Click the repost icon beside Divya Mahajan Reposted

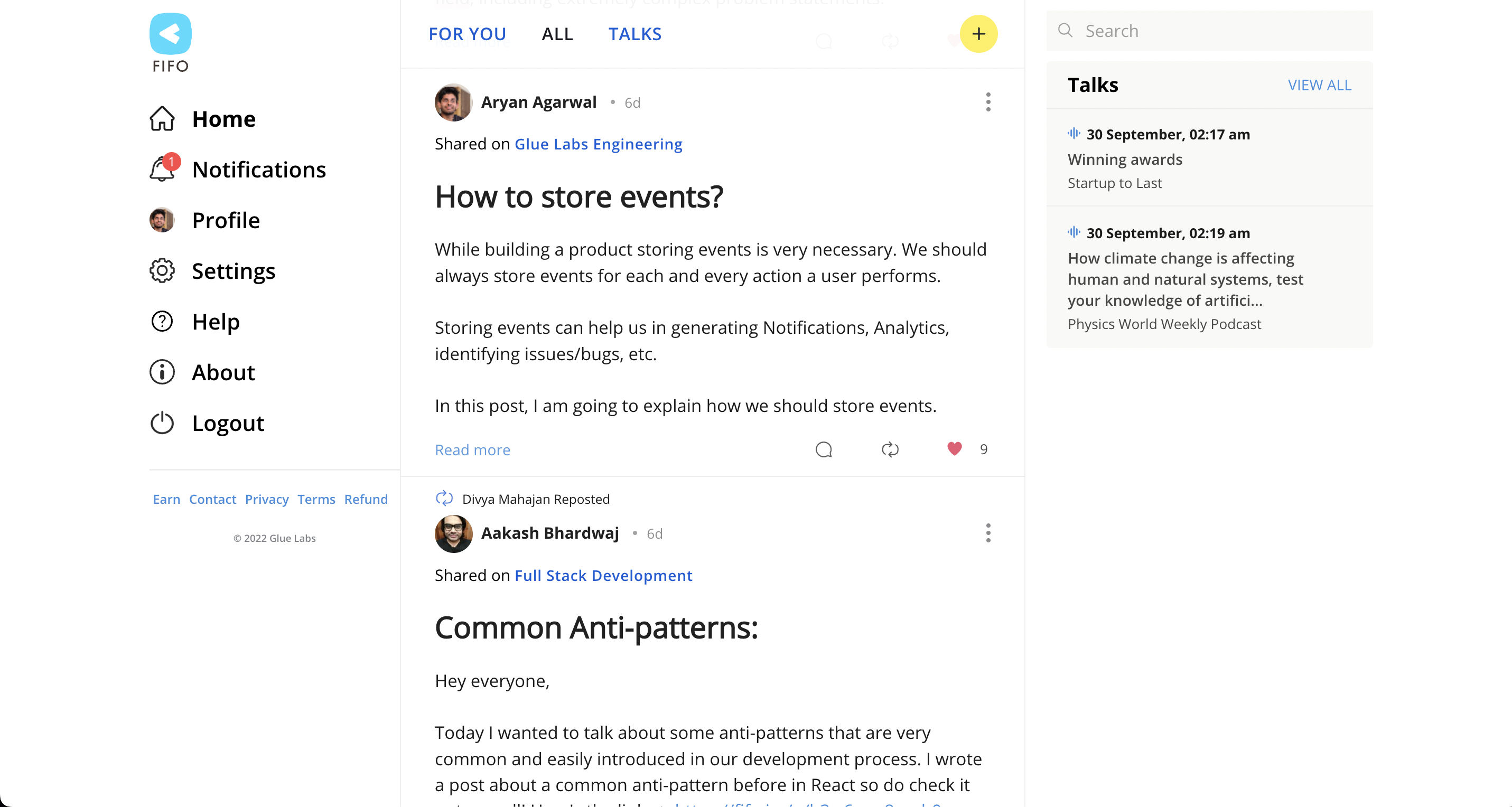pyautogui.click(x=444, y=499)
